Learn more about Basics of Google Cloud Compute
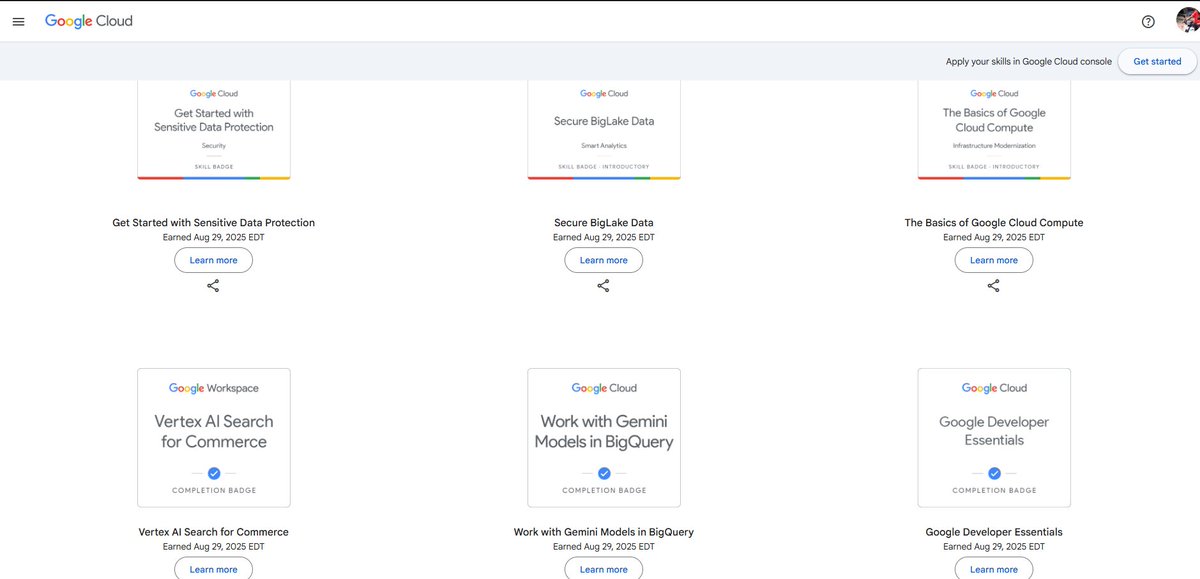Screen dimensions: 1200x579 coord(994,260)
